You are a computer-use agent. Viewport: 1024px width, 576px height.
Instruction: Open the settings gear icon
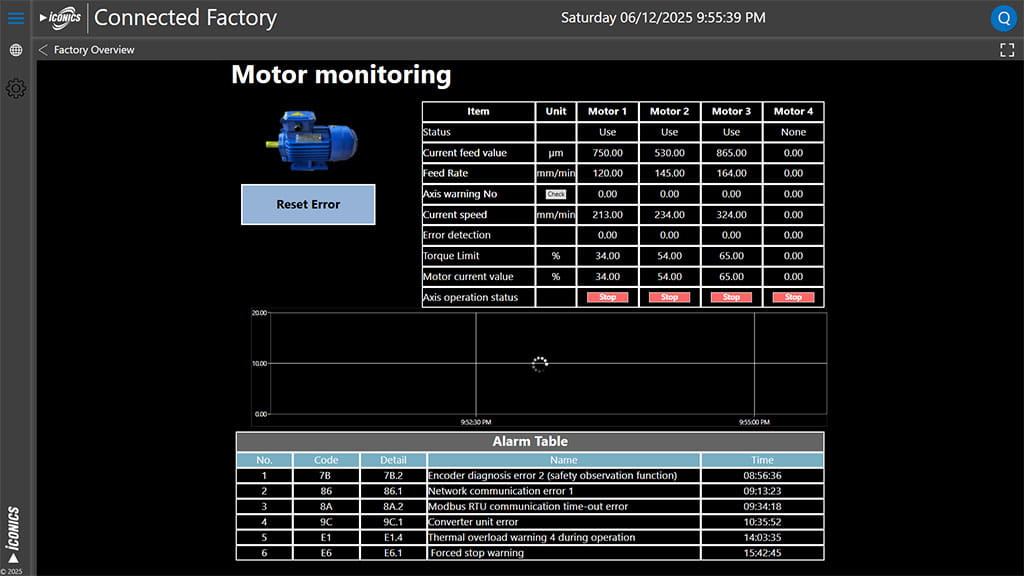(16, 89)
